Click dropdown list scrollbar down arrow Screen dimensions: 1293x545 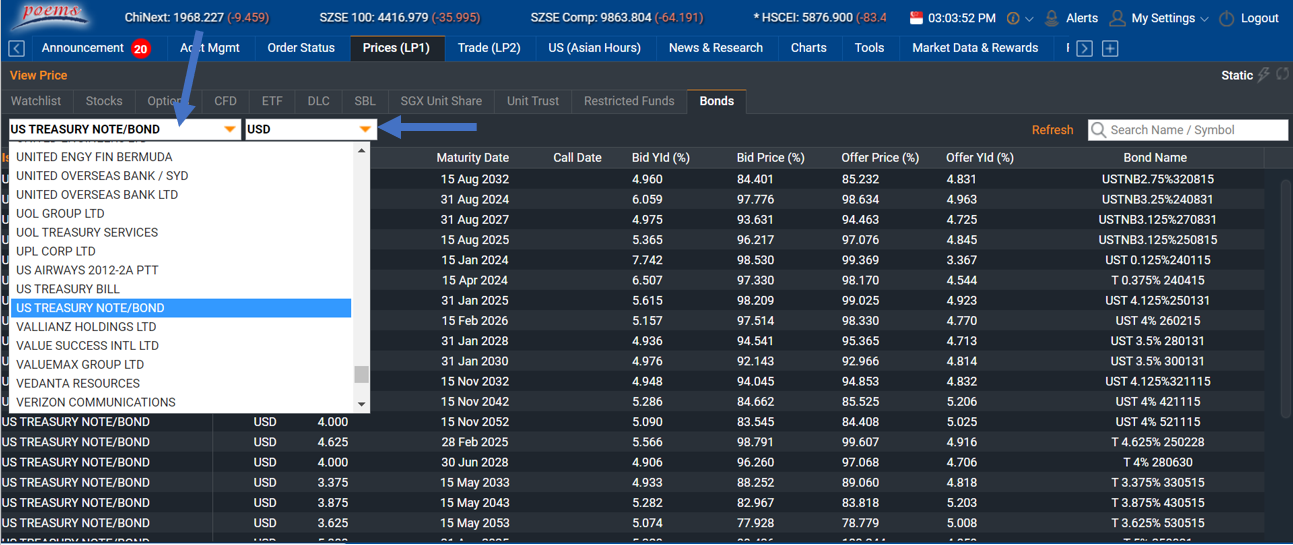coord(362,405)
